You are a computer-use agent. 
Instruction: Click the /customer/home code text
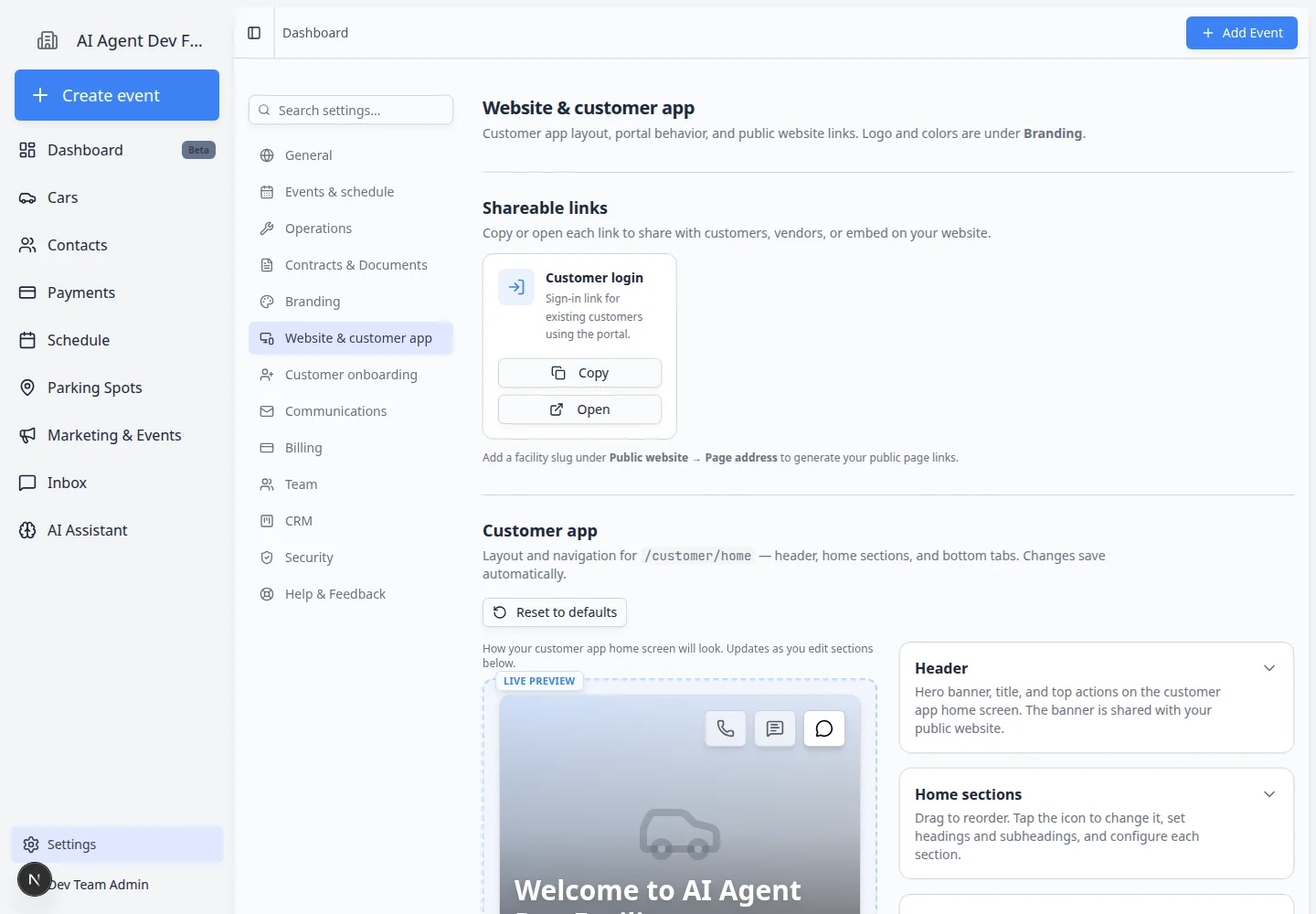click(698, 556)
